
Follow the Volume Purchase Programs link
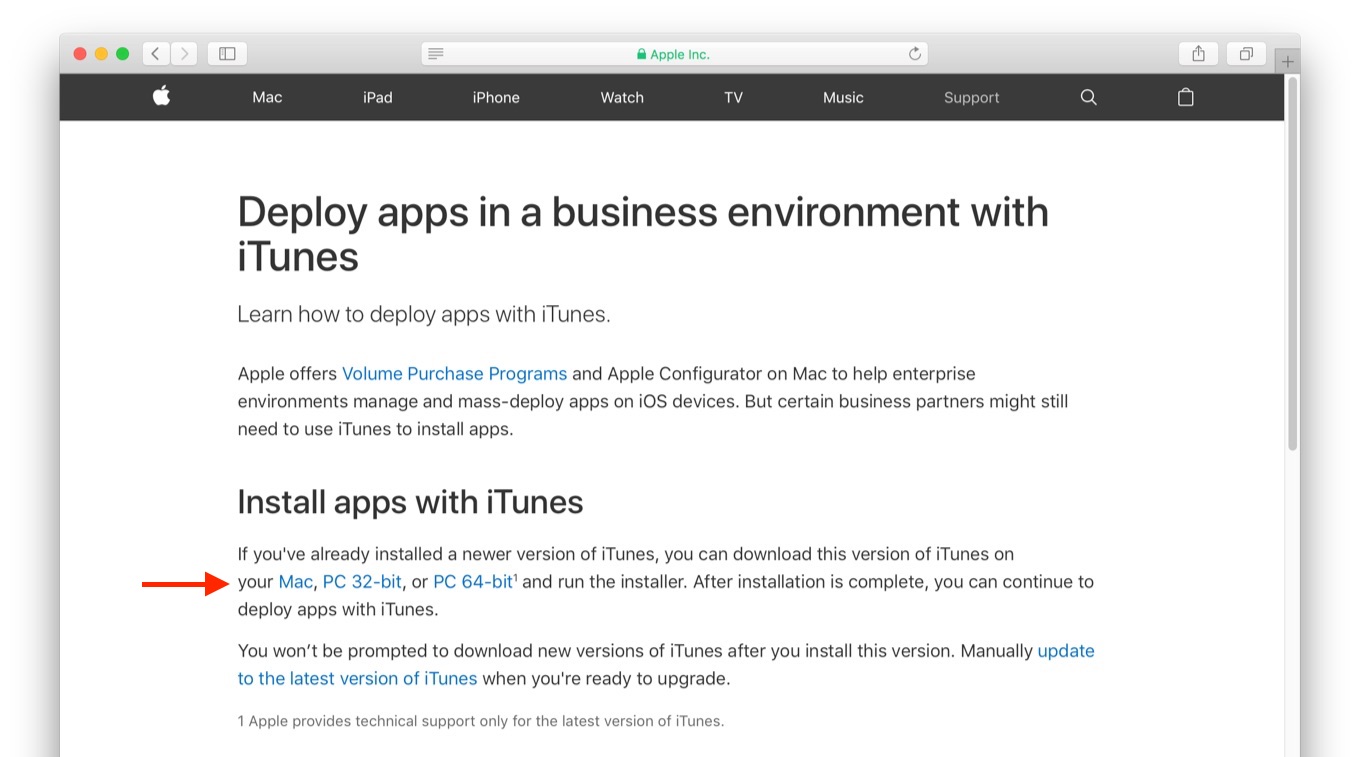[x=454, y=374]
